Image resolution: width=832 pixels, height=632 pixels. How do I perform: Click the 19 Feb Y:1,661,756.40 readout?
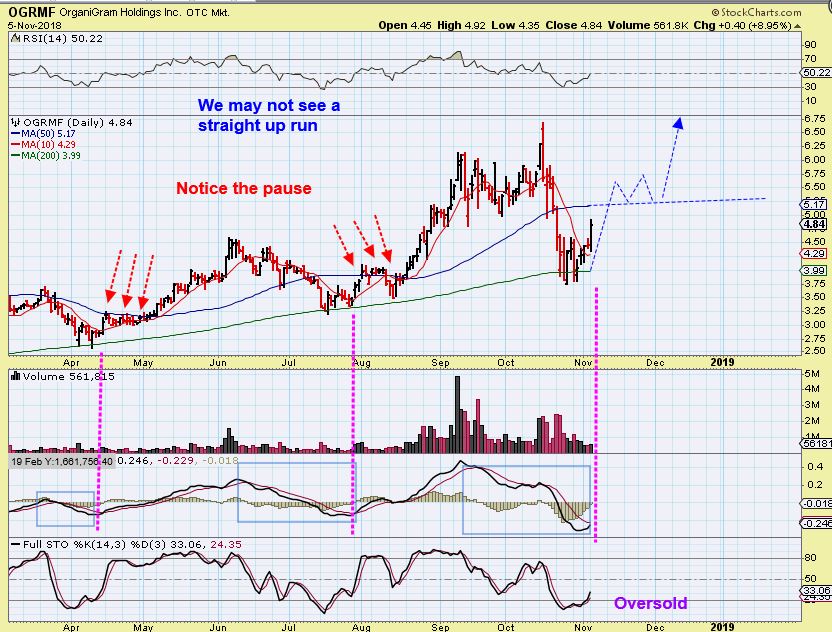(62, 461)
